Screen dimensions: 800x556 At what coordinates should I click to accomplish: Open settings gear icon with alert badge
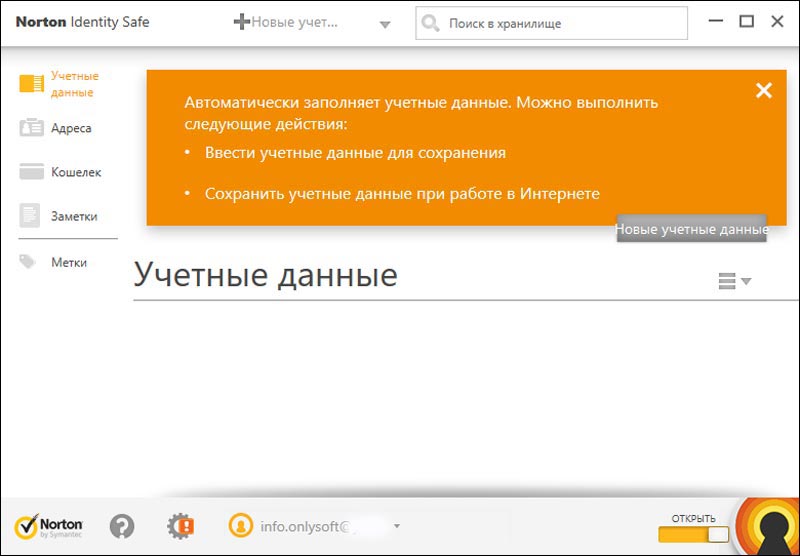point(180,525)
